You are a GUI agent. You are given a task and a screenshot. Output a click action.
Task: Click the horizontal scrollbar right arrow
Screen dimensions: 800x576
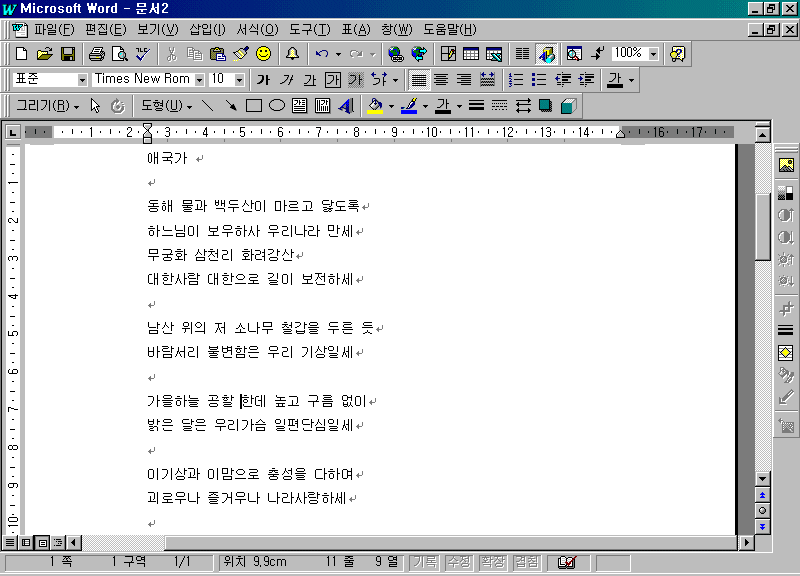tap(746, 542)
